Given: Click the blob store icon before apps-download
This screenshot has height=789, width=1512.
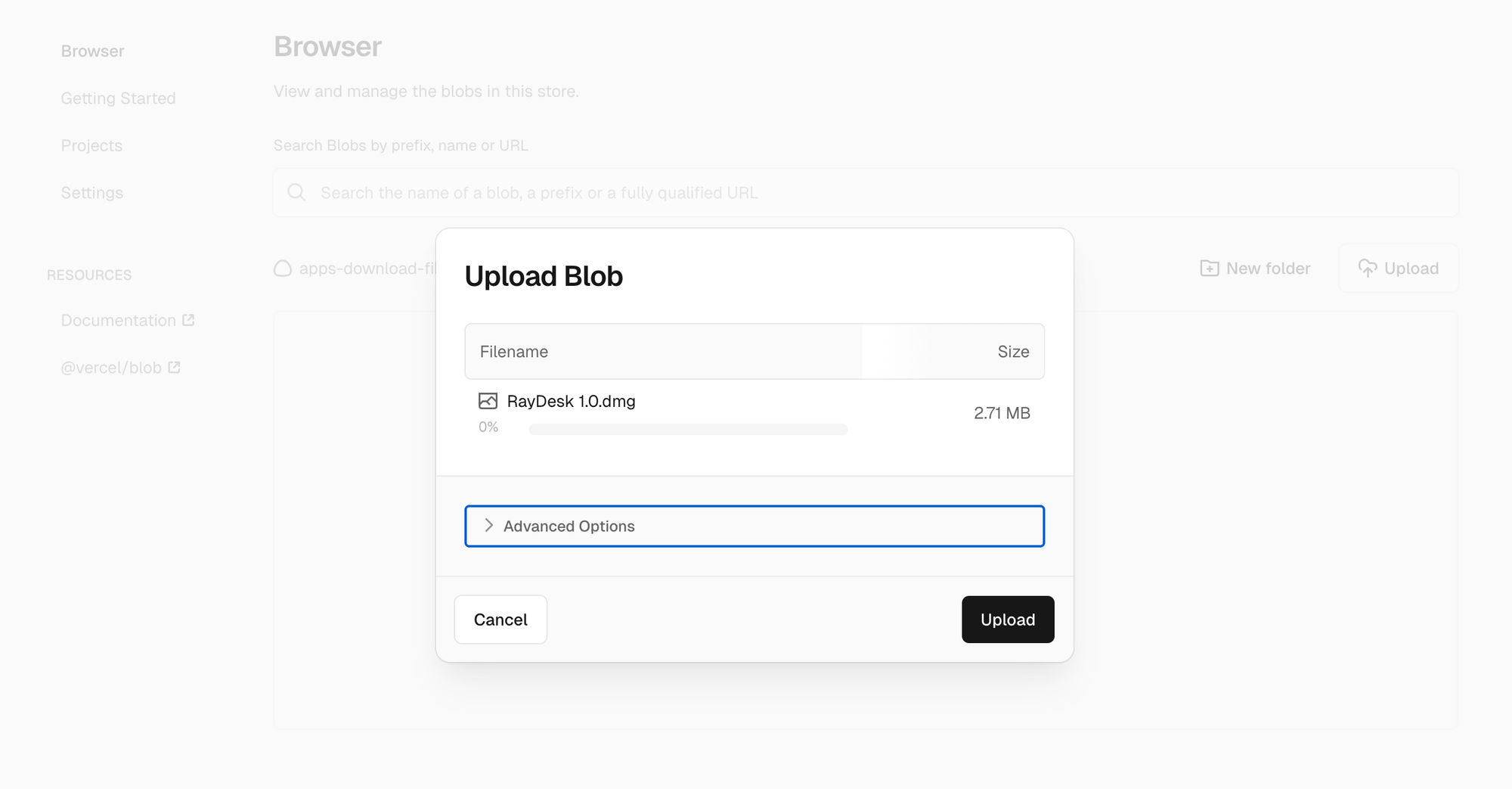Looking at the screenshot, I should (x=283, y=269).
